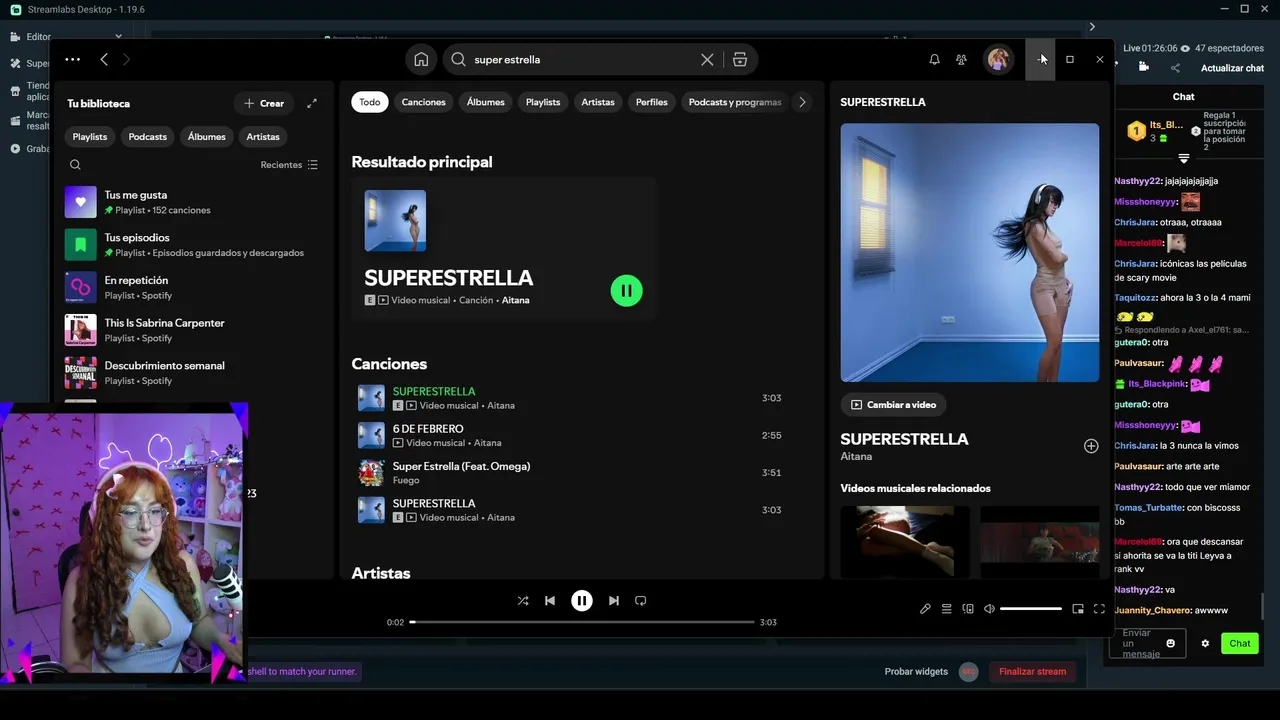Pause playback in bottom player bar
This screenshot has width=1280, height=720.
pos(581,601)
